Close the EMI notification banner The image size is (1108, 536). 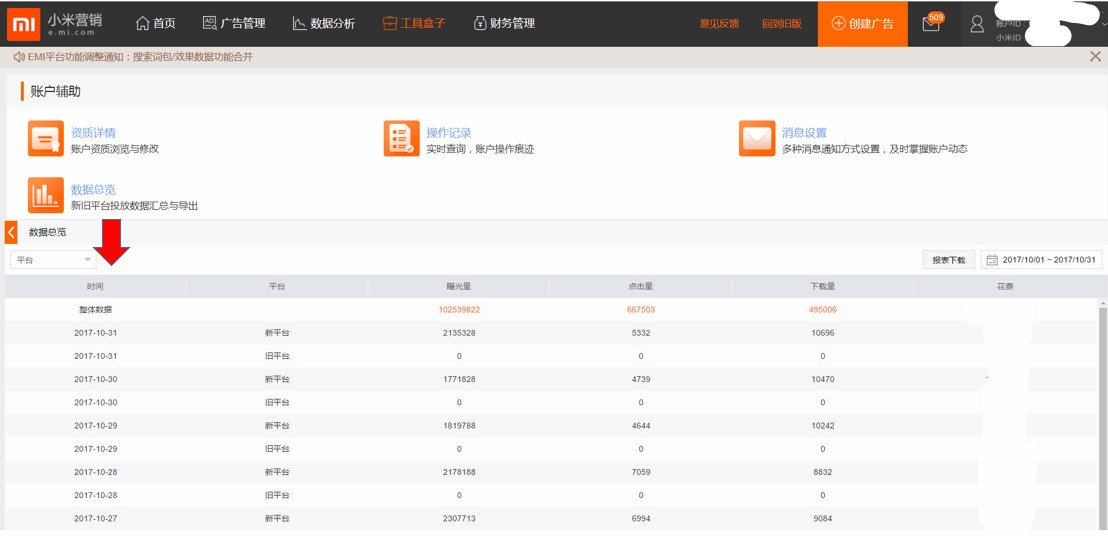click(x=1095, y=57)
